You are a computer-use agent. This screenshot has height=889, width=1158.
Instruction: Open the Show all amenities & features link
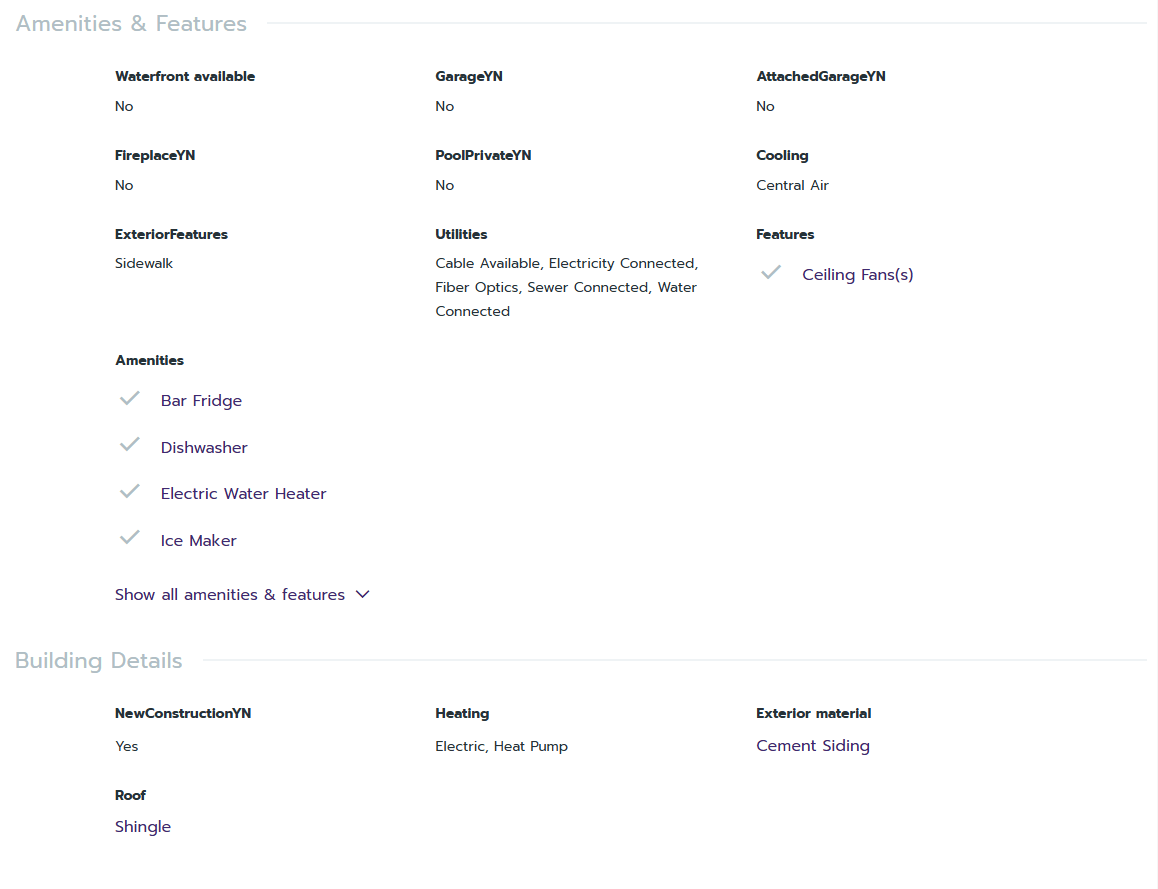tap(230, 594)
